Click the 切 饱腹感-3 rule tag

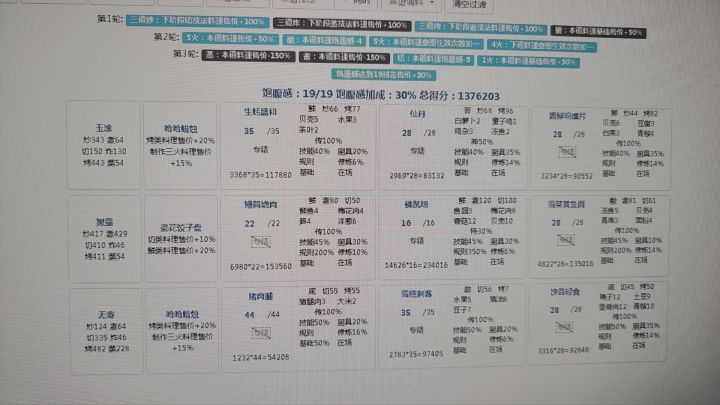point(433,60)
